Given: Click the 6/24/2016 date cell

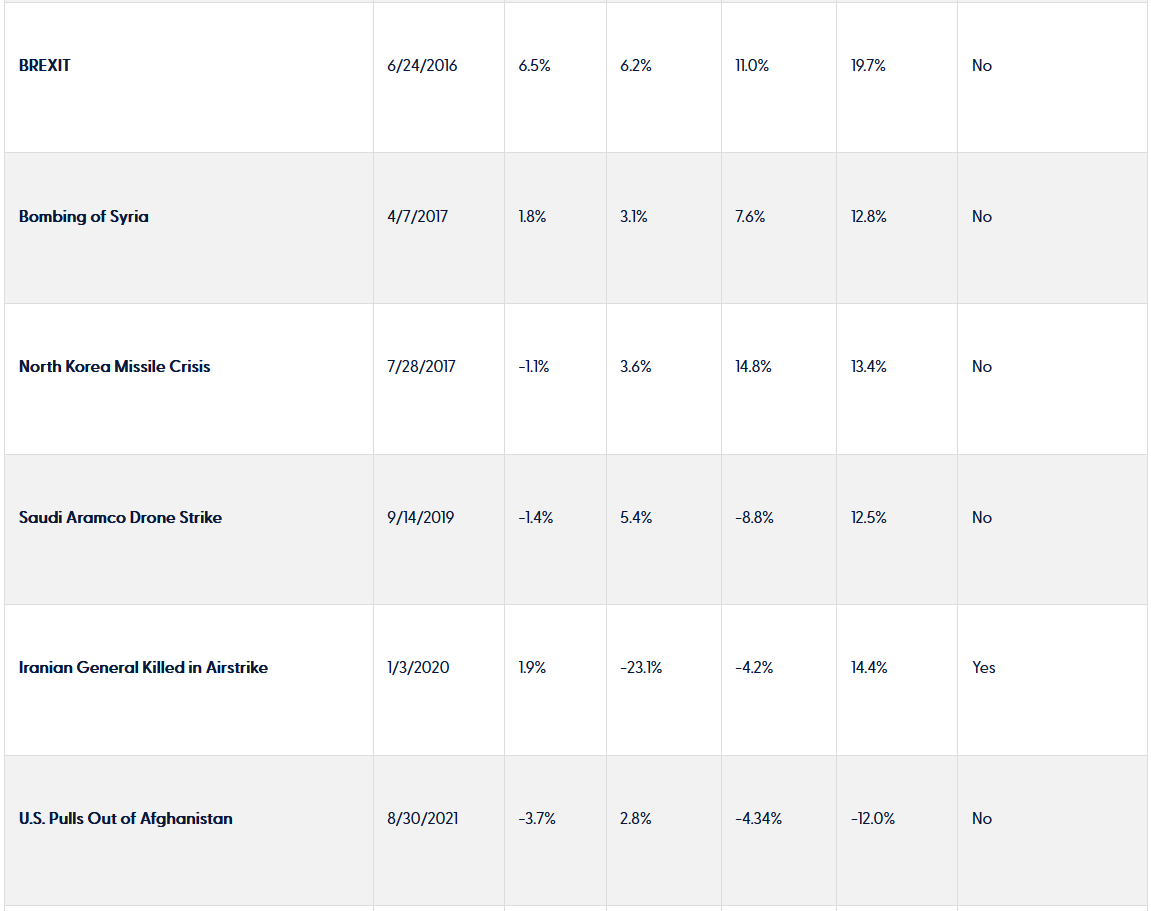Looking at the screenshot, I should click(x=422, y=66).
